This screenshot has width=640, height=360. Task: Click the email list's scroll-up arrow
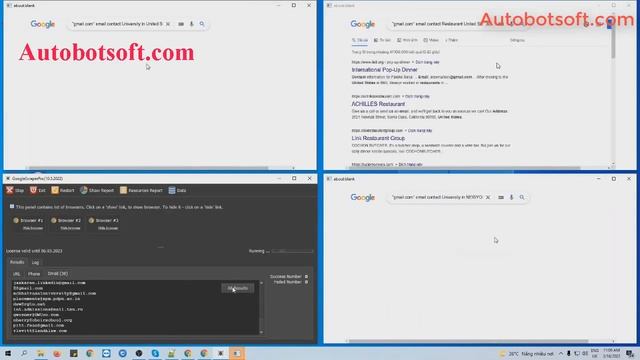(261, 283)
